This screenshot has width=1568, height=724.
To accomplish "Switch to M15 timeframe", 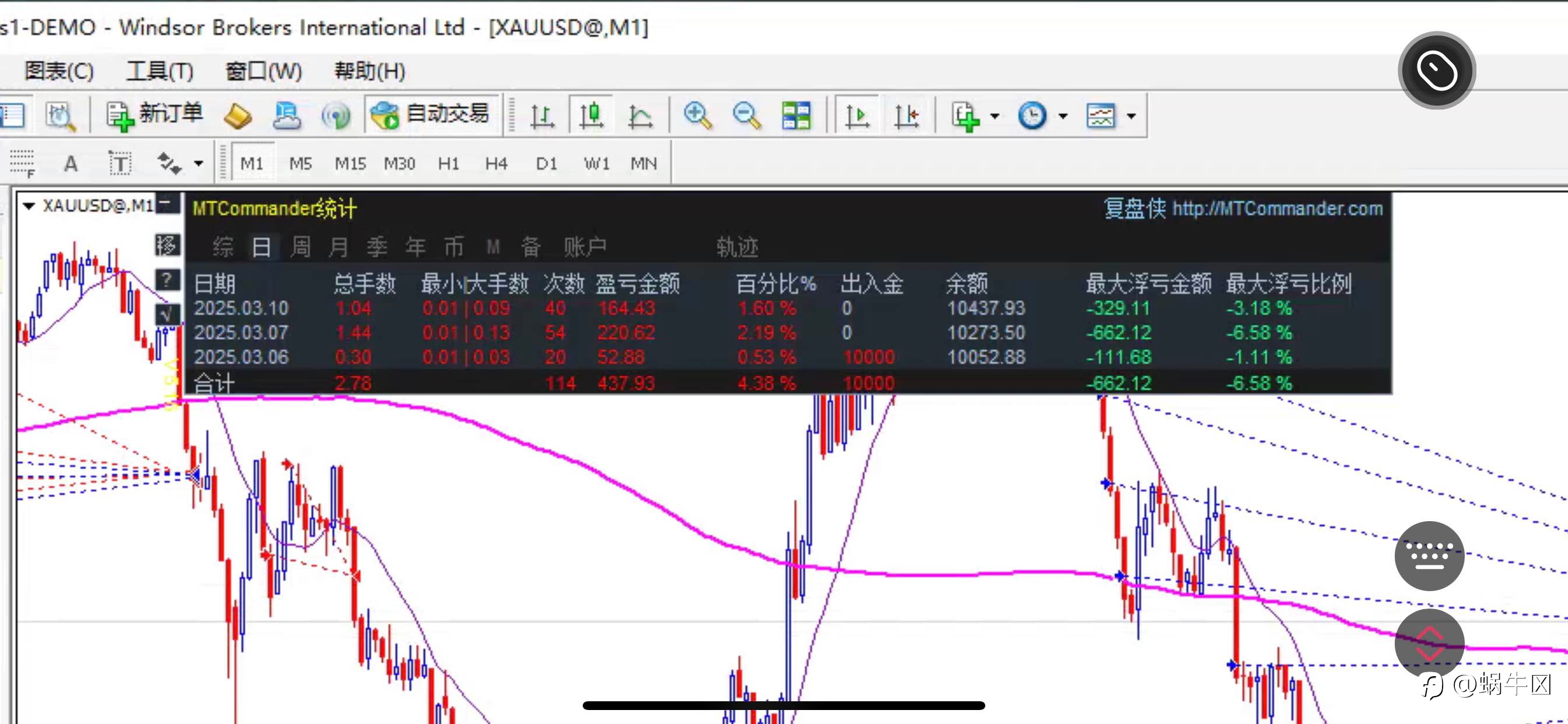I will (351, 164).
